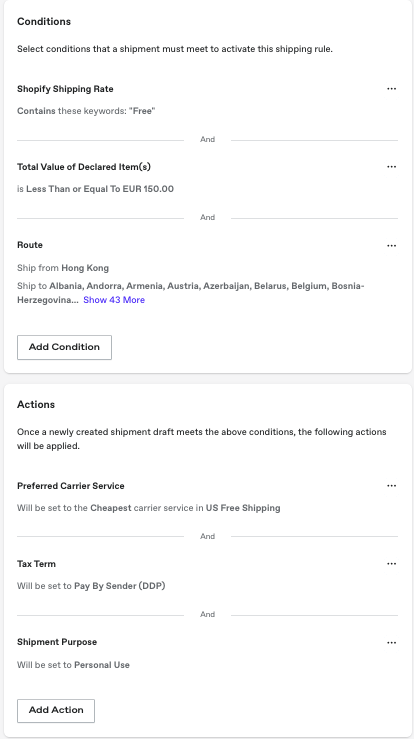Click the three-dot menu beside Tax Term

pyautogui.click(x=391, y=564)
